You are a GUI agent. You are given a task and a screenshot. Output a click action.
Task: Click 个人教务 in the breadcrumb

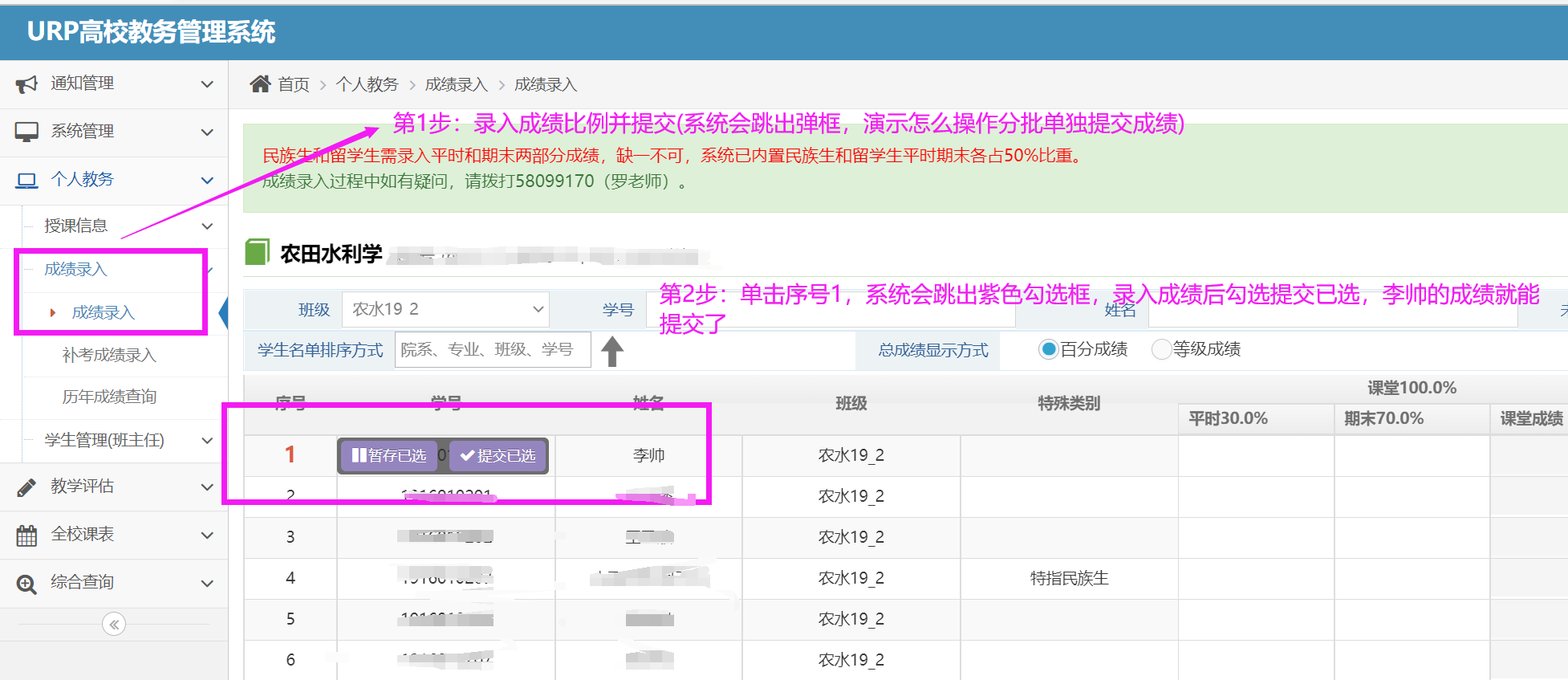367,84
